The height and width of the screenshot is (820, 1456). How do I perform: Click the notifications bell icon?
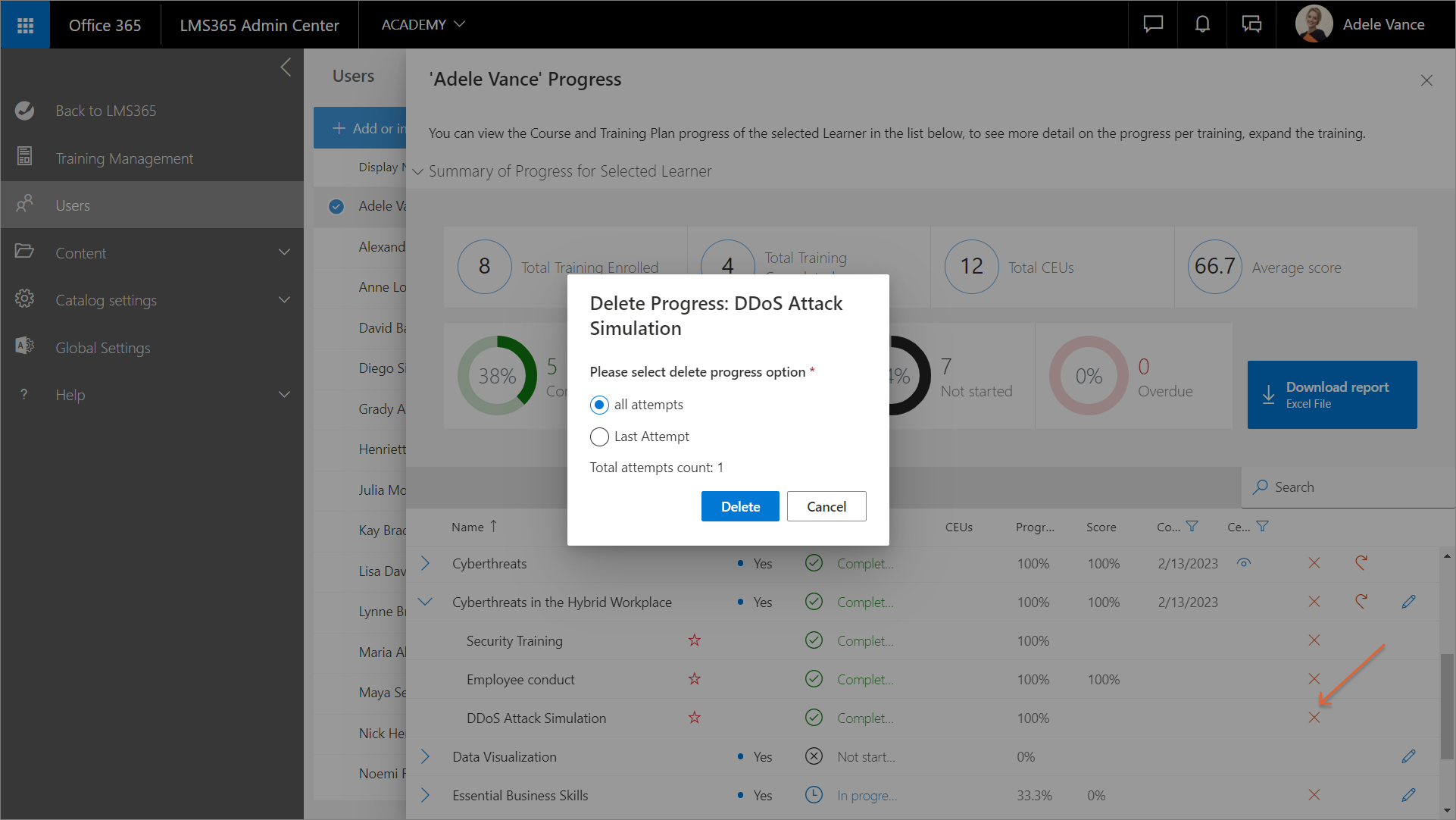tap(1202, 24)
